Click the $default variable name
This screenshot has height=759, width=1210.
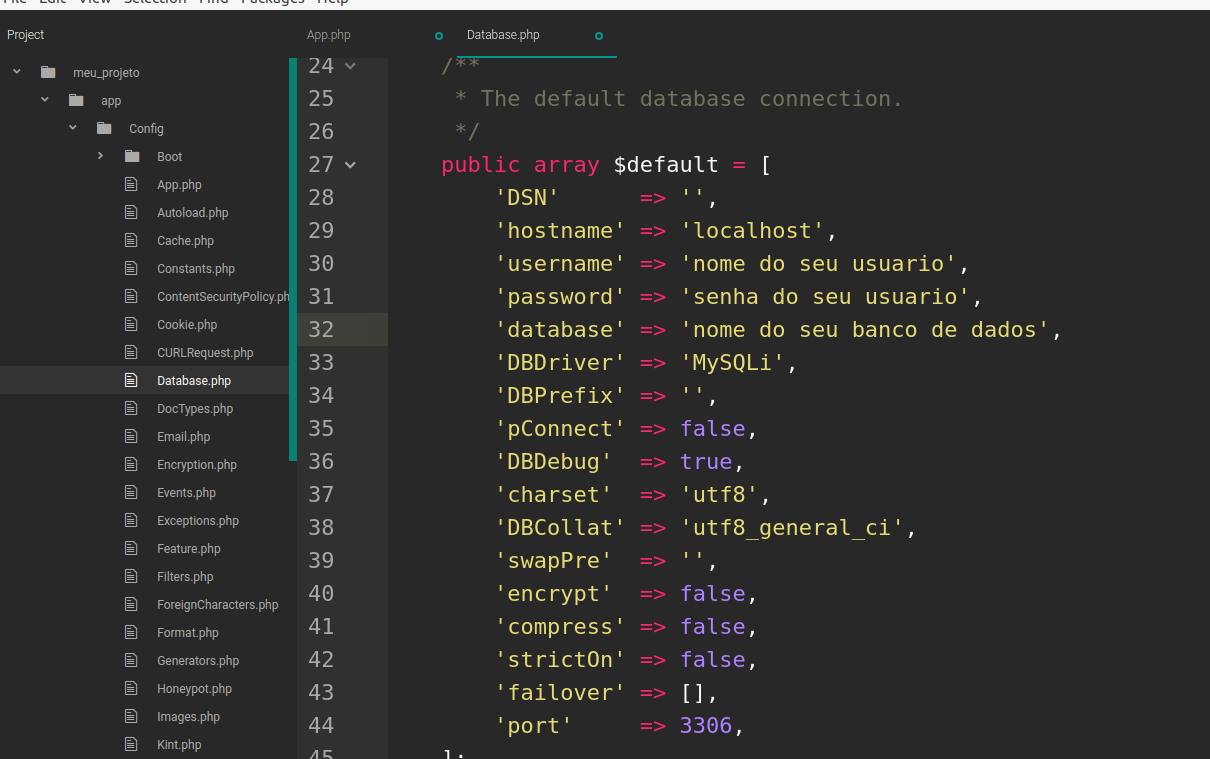coord(666,164)
